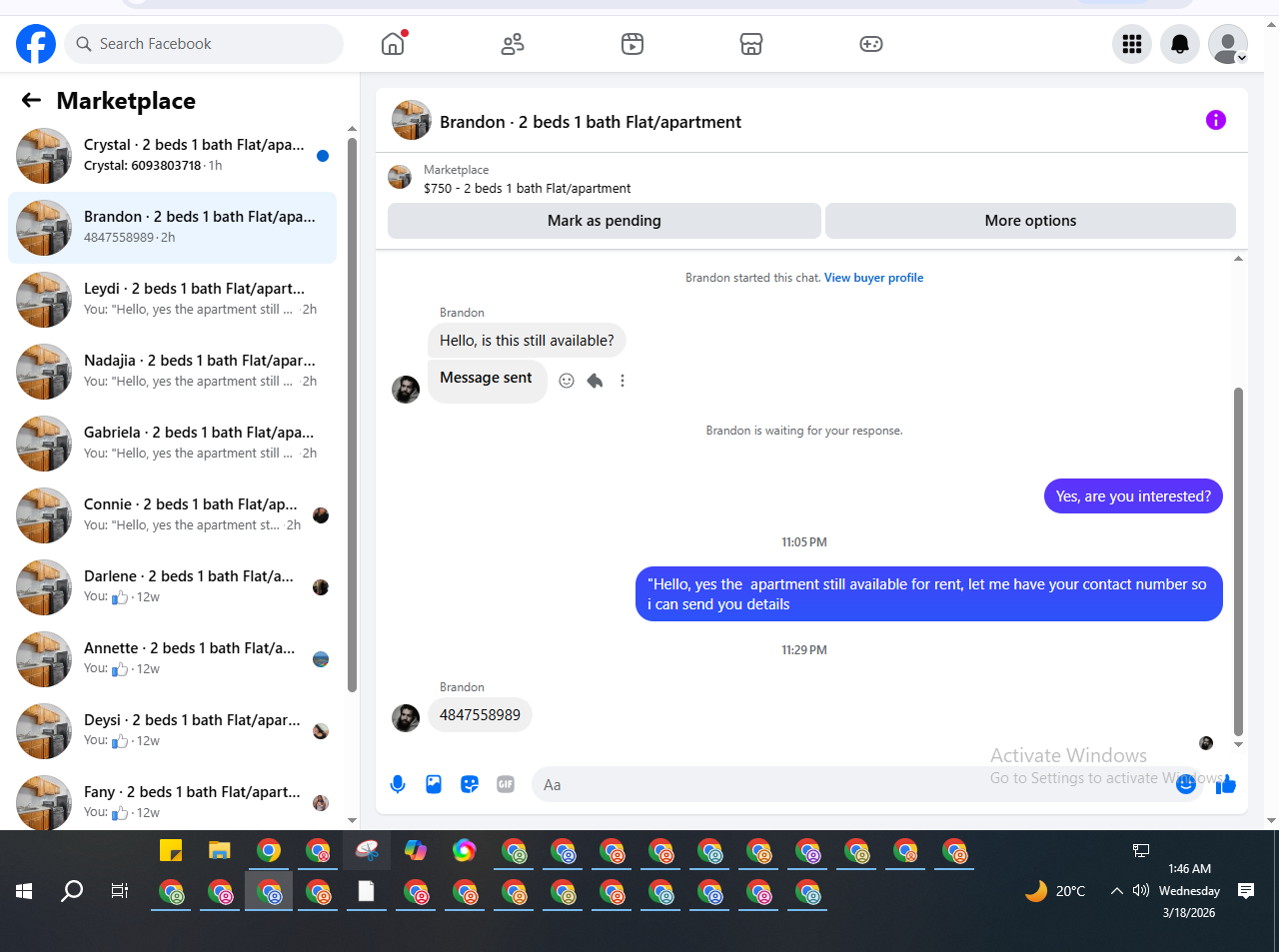Send a thumbs-up like
Image resolution: width=1279 pixels, height=952 pixels.
[1226, 785]
